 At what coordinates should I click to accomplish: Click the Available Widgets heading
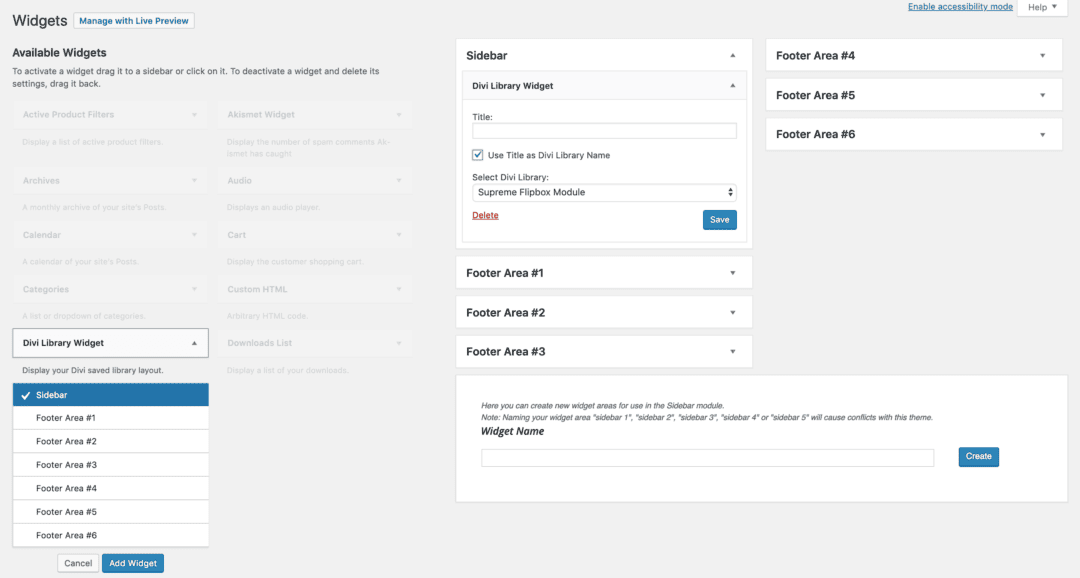pos(59,53)
